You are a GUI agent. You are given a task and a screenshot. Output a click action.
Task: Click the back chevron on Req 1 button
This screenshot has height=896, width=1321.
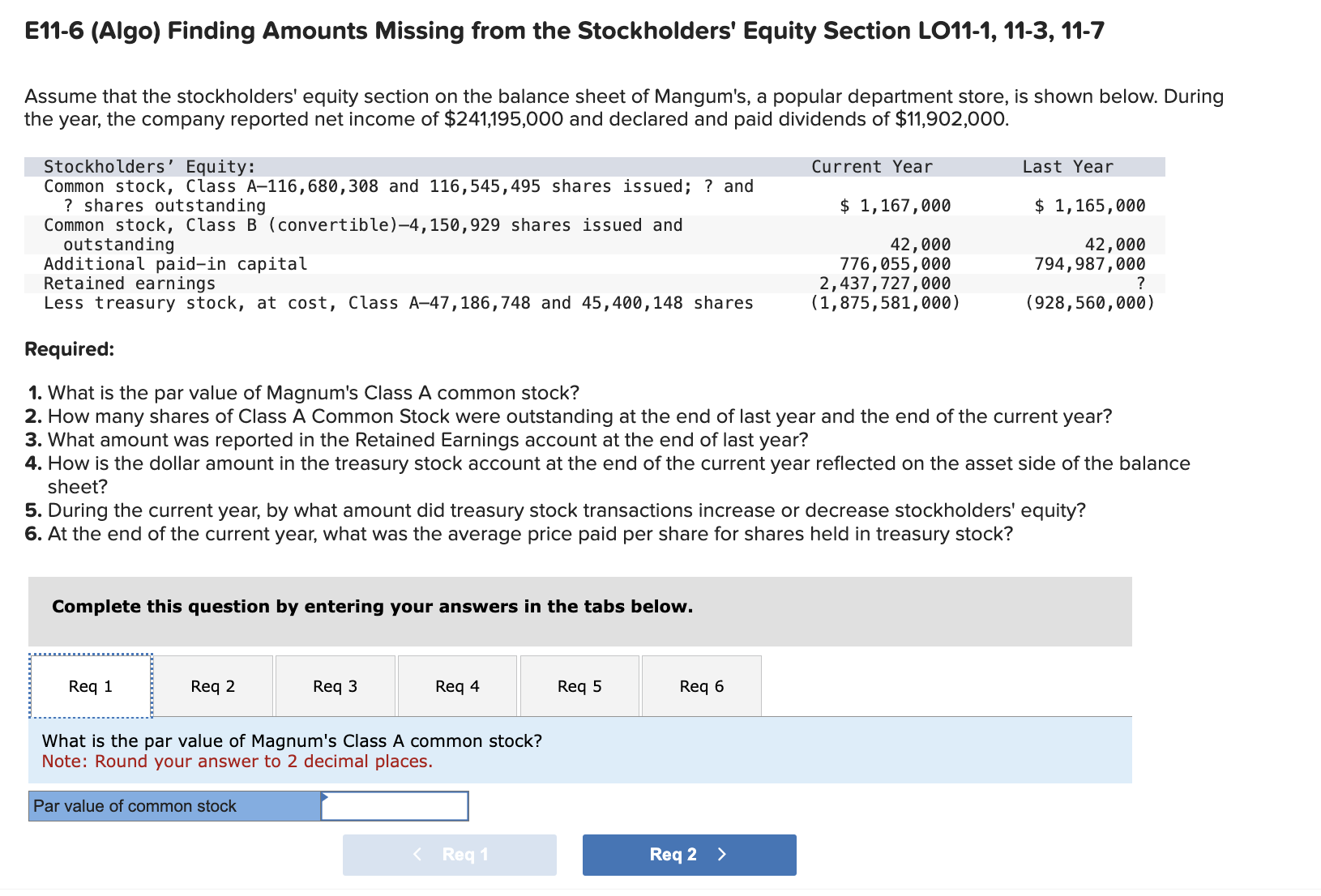(x=418, y=854)
